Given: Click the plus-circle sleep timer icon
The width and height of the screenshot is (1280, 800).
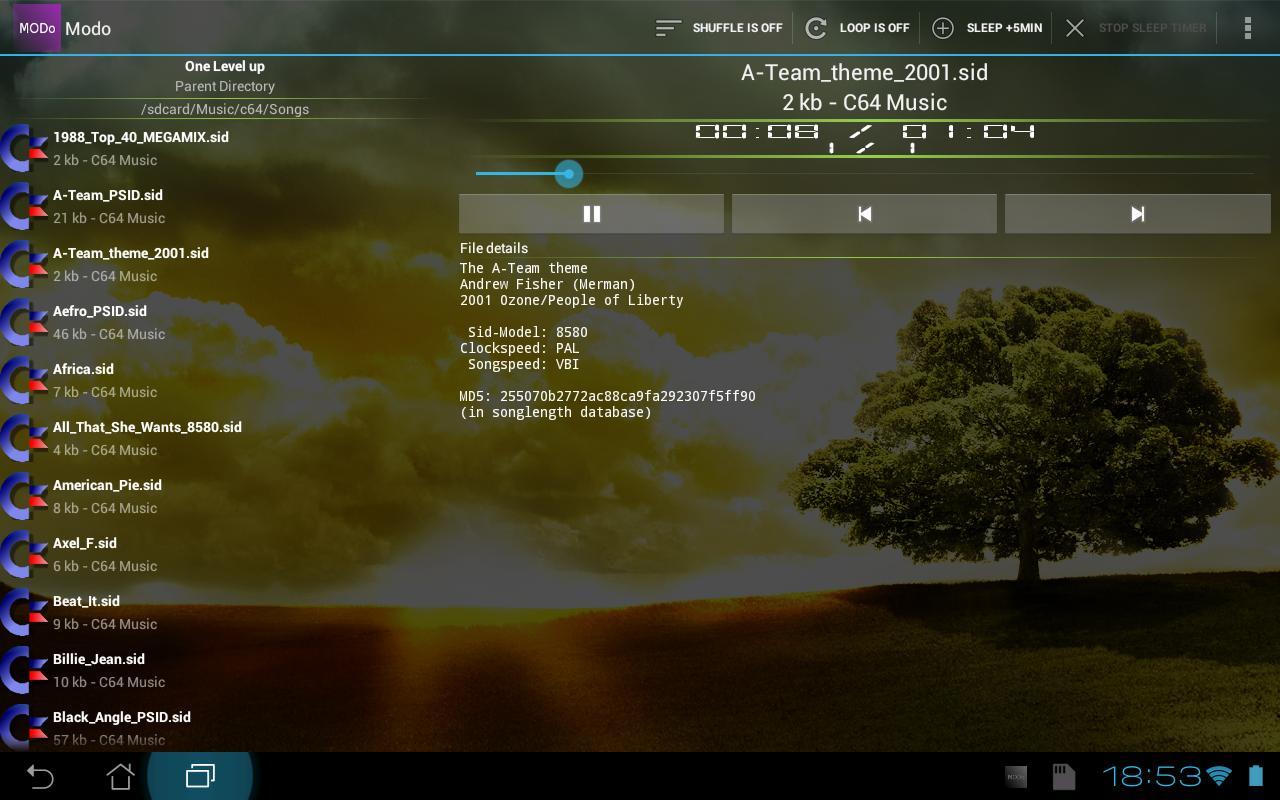Looking at the screenshot, I should (x=943, y=28).
